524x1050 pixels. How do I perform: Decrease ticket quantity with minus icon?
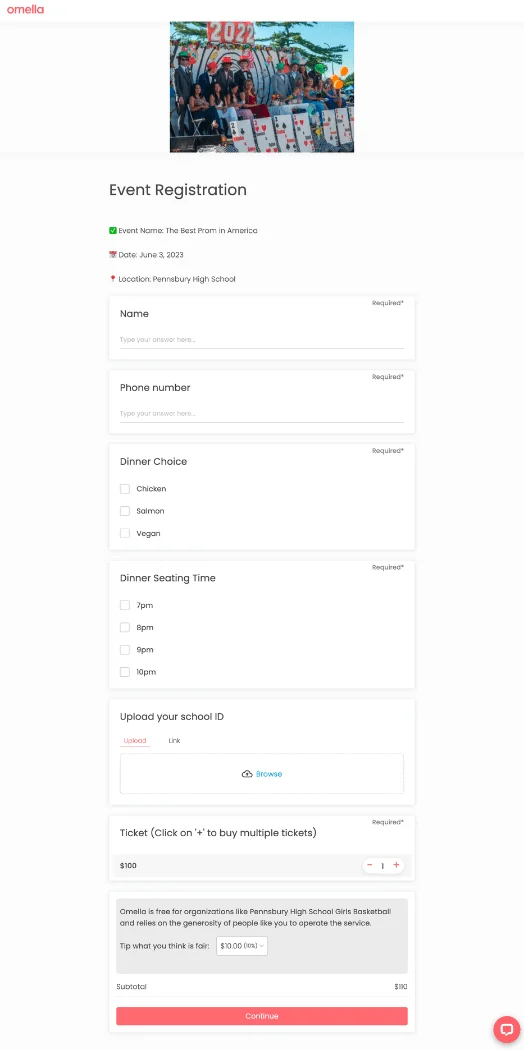(369, 865)
